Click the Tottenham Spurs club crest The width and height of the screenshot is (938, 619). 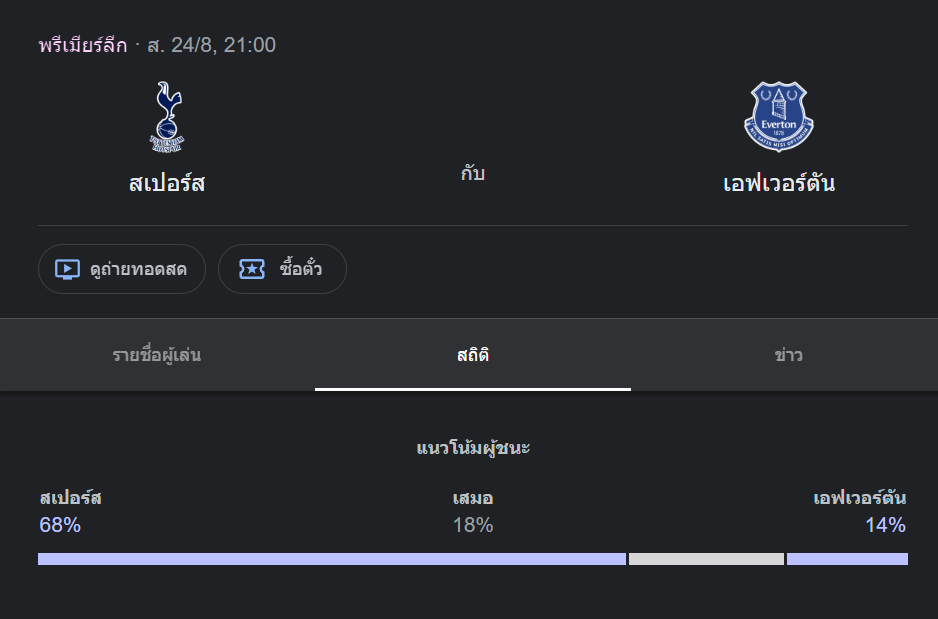[167, 117]
